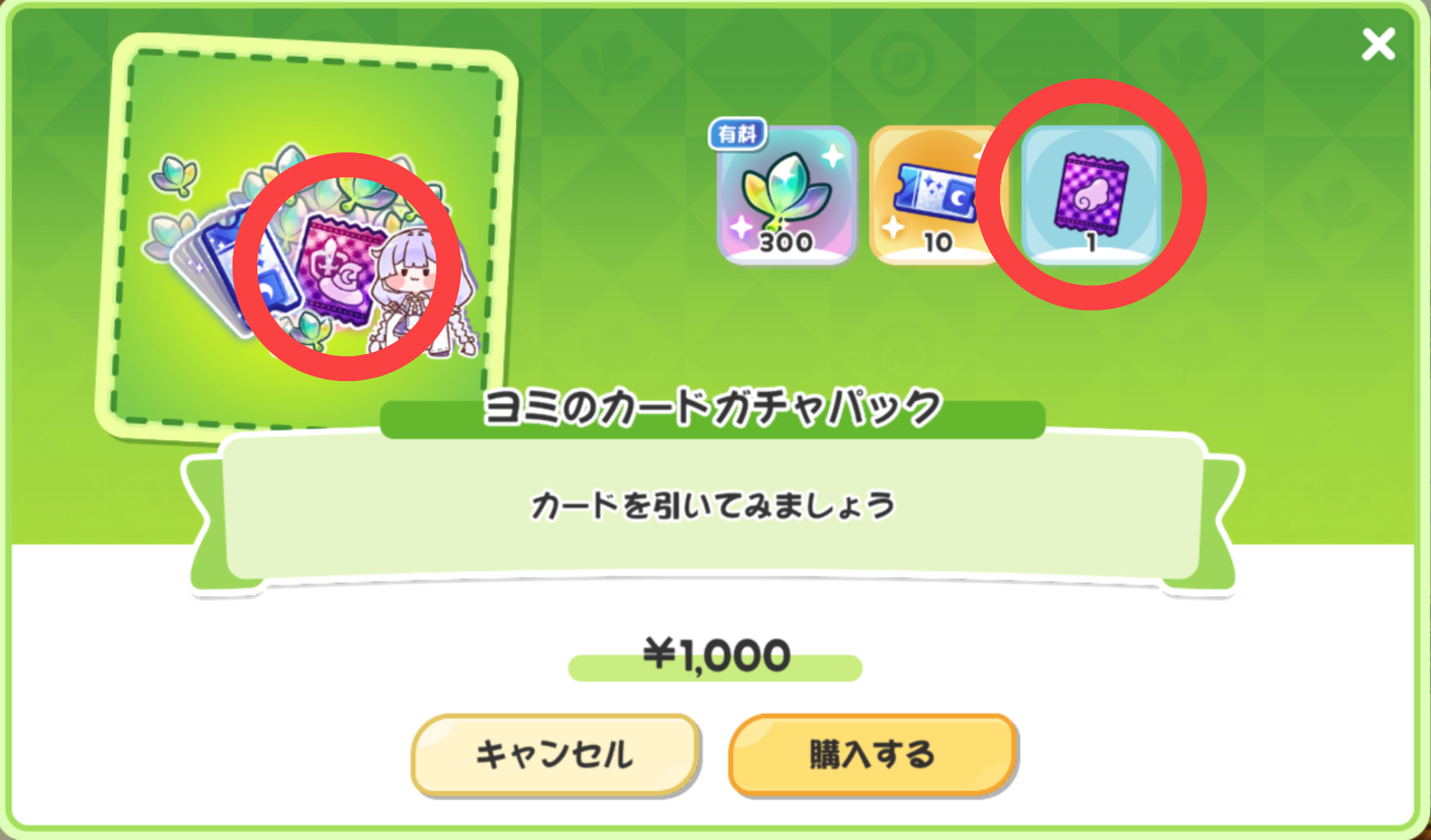Tap the left ribbon tail of description banner
The image size is (1431, 840).
click(x=205, y=529)
